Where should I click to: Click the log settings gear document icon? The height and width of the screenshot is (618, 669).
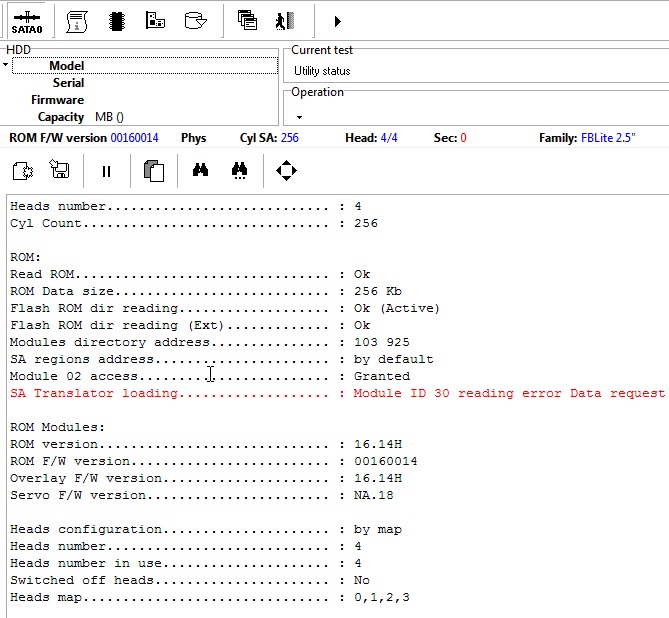(23, 171)
